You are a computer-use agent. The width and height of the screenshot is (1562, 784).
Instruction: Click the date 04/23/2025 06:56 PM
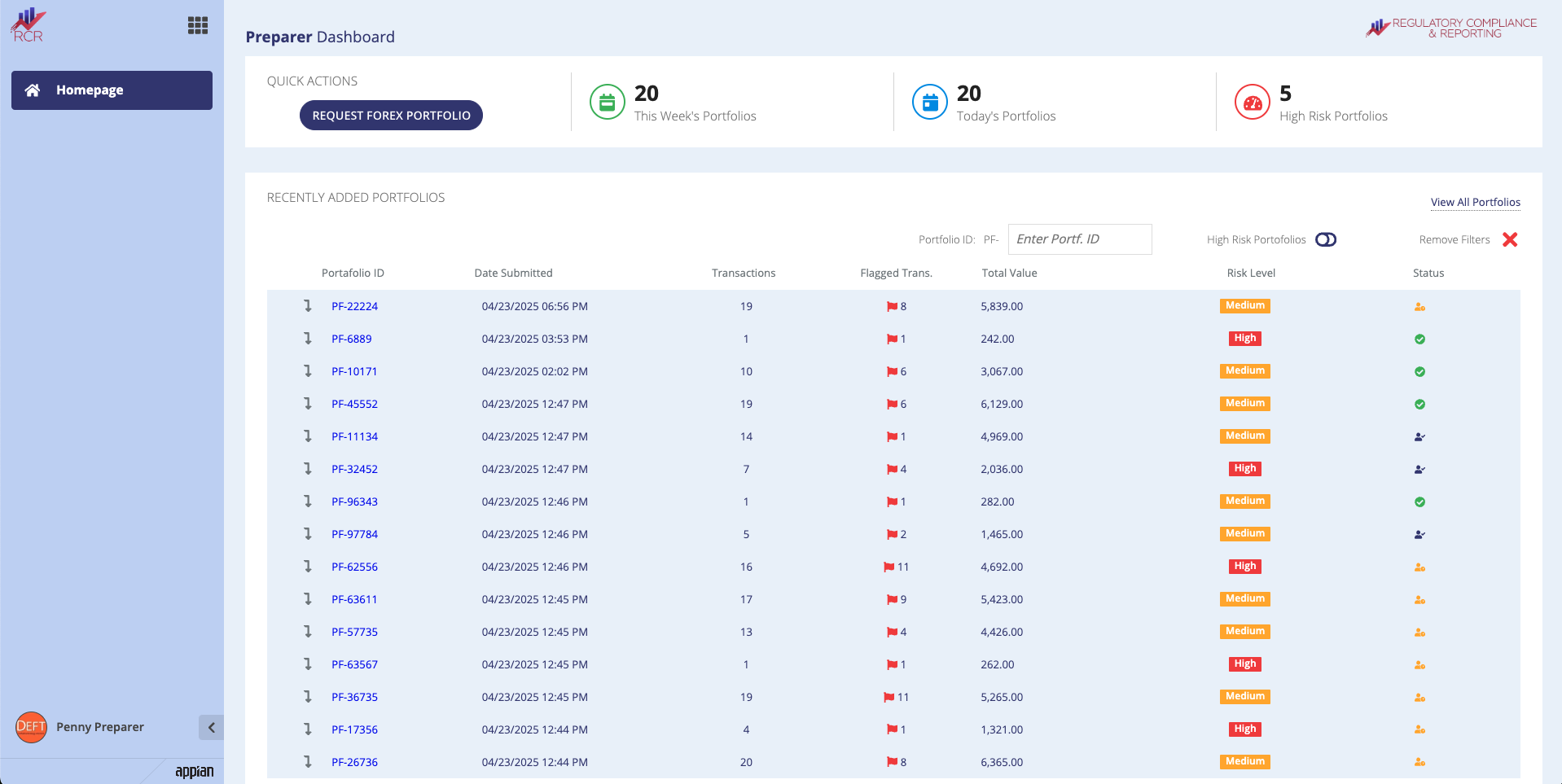coord(534,307)
